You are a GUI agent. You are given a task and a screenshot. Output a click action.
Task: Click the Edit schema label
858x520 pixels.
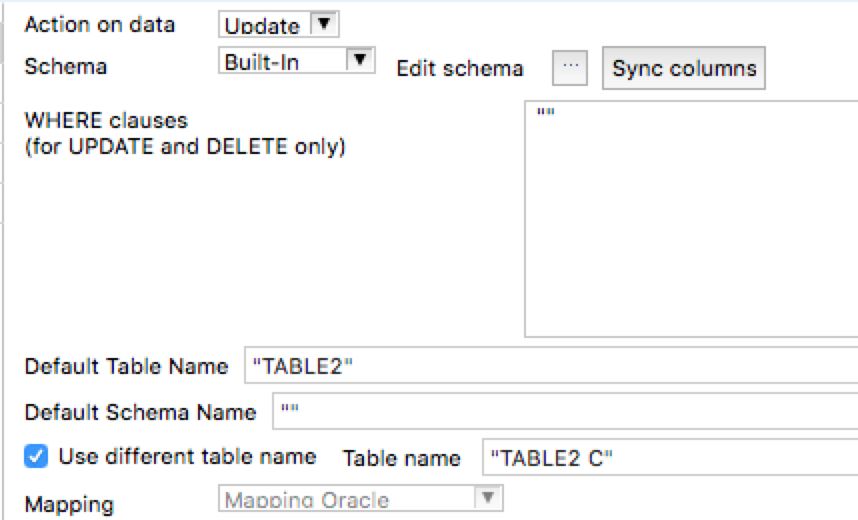pos(459,68)
